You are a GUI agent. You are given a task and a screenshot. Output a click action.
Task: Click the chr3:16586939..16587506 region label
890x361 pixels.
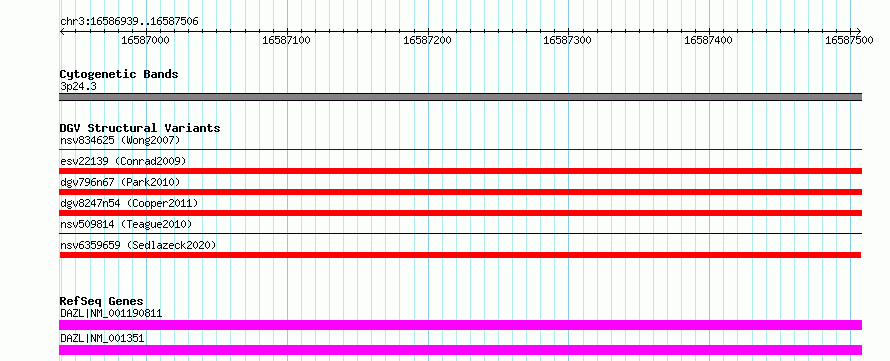point(129,21)
